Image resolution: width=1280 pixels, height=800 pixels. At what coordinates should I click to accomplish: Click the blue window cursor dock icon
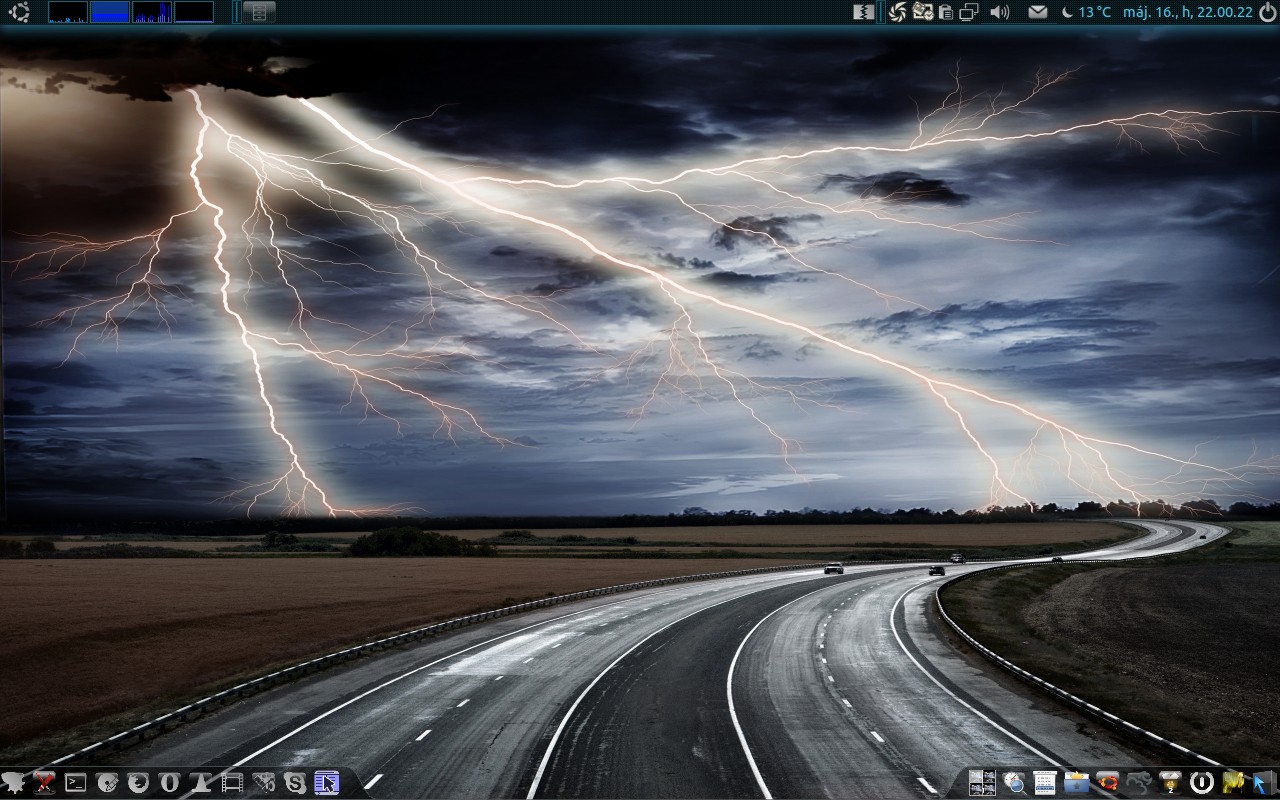[x=326, y=783]
